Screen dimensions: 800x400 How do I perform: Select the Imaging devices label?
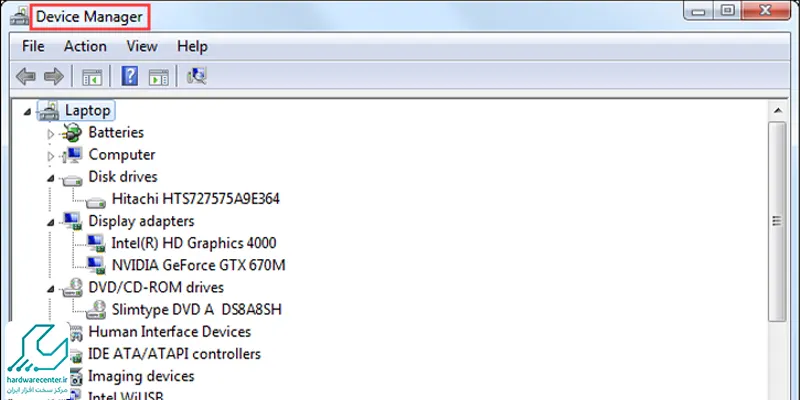point(141,376)
